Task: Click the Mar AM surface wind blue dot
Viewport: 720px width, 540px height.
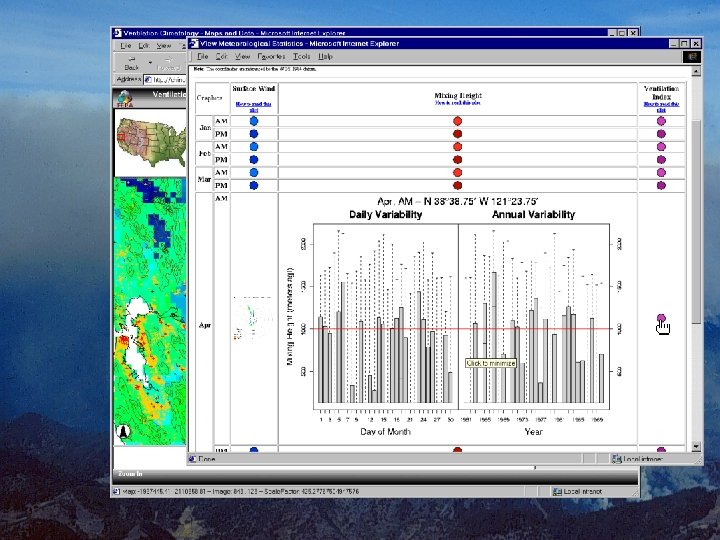Action: [x=253, y=173]
